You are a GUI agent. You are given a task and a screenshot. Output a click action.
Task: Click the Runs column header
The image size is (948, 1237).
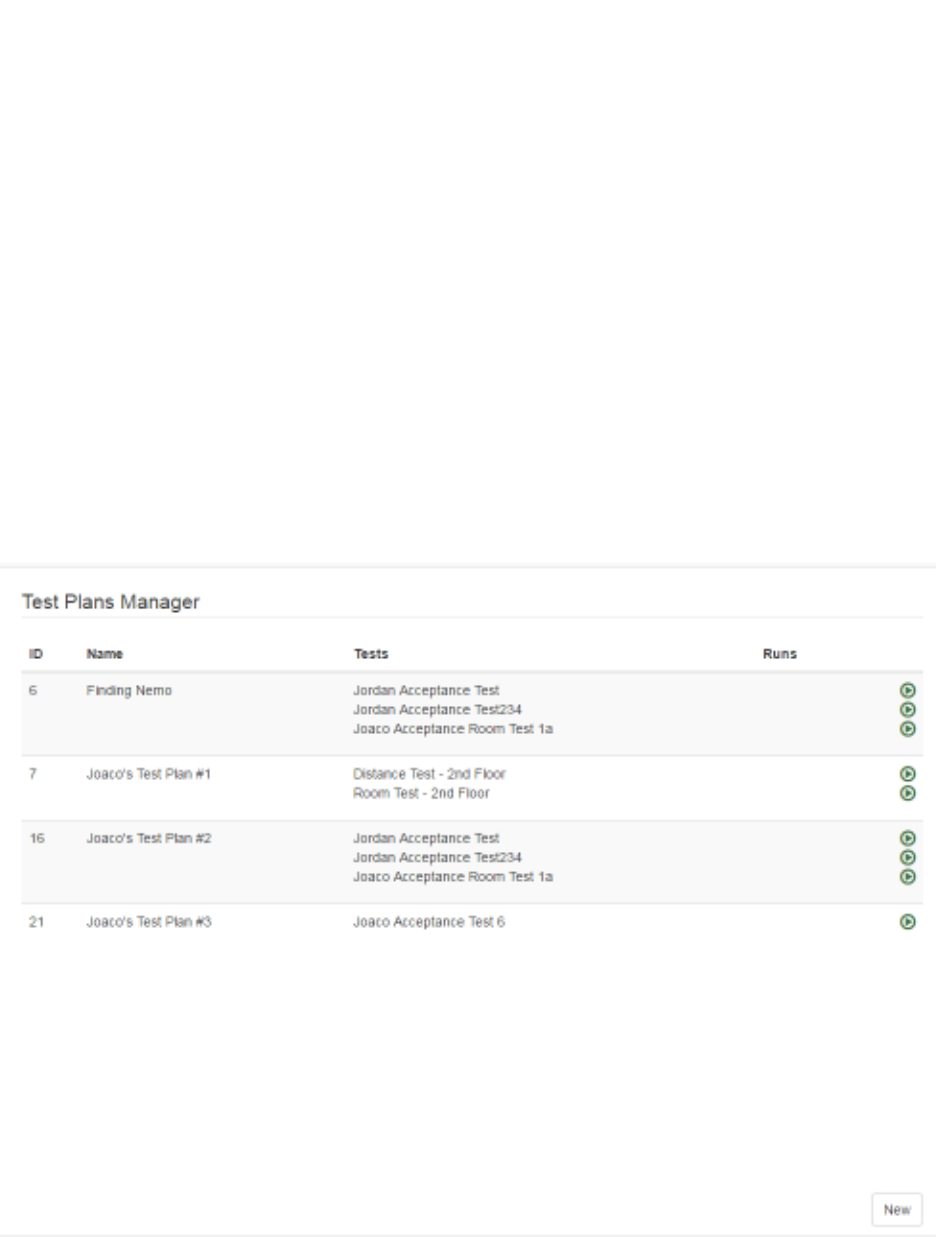pos(779,654)
